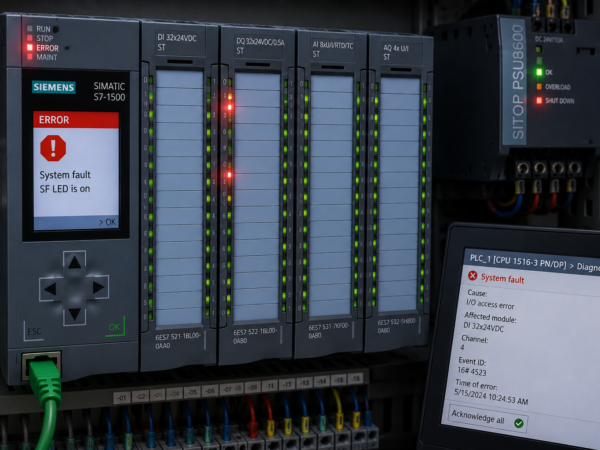Click terminal label -11 on the terminal strip

(x=270, y=385)
